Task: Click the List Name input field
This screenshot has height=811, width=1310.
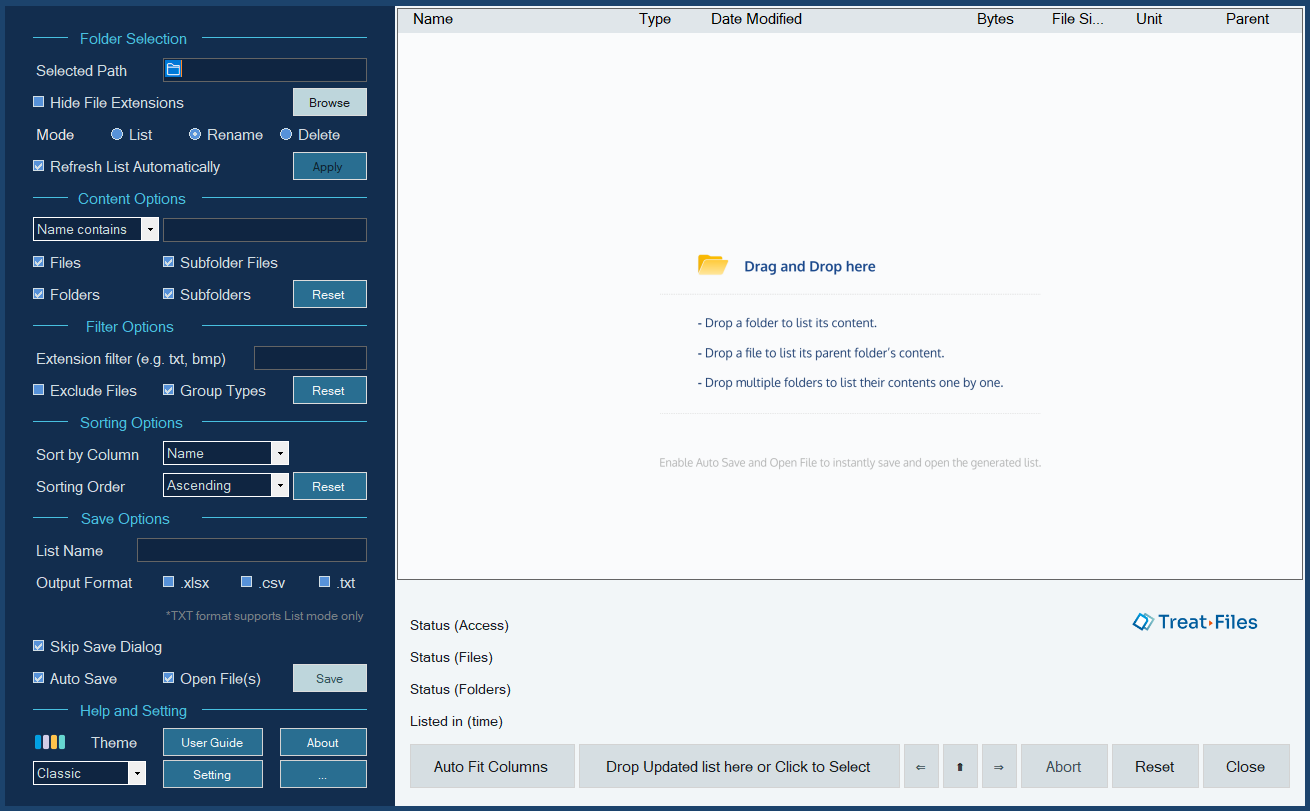Action: click(x=252, y=550)
